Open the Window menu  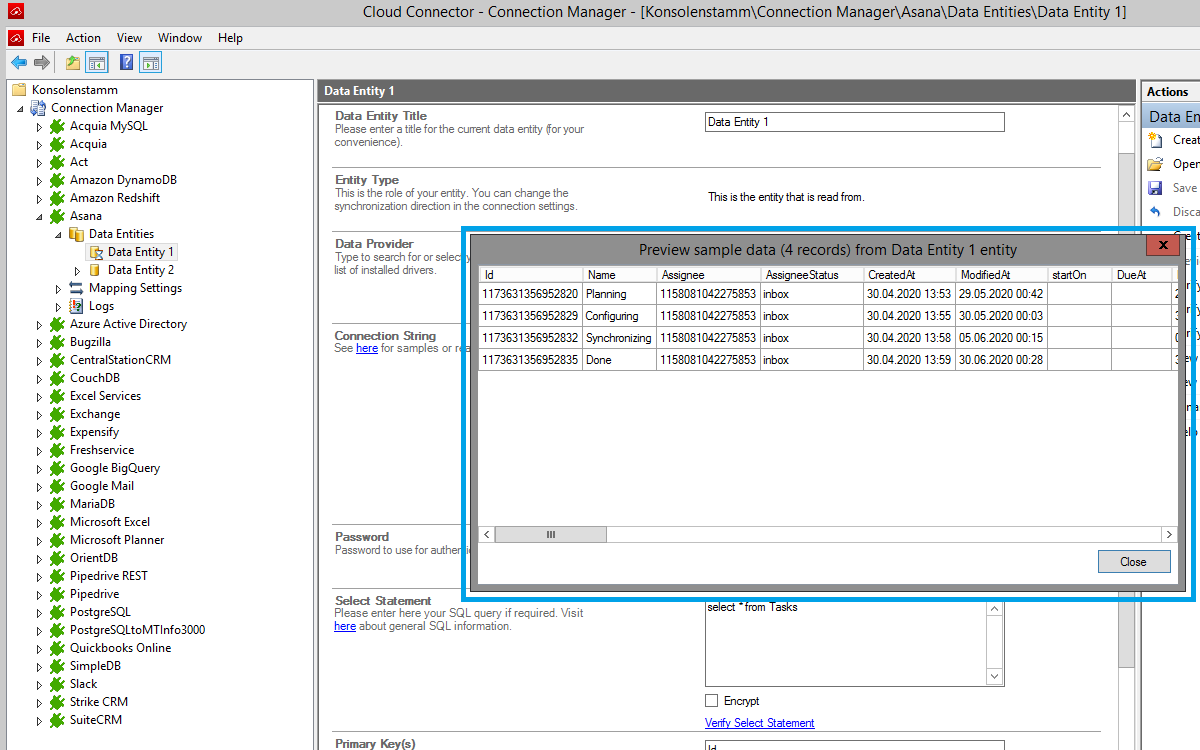tap(180, 38)
